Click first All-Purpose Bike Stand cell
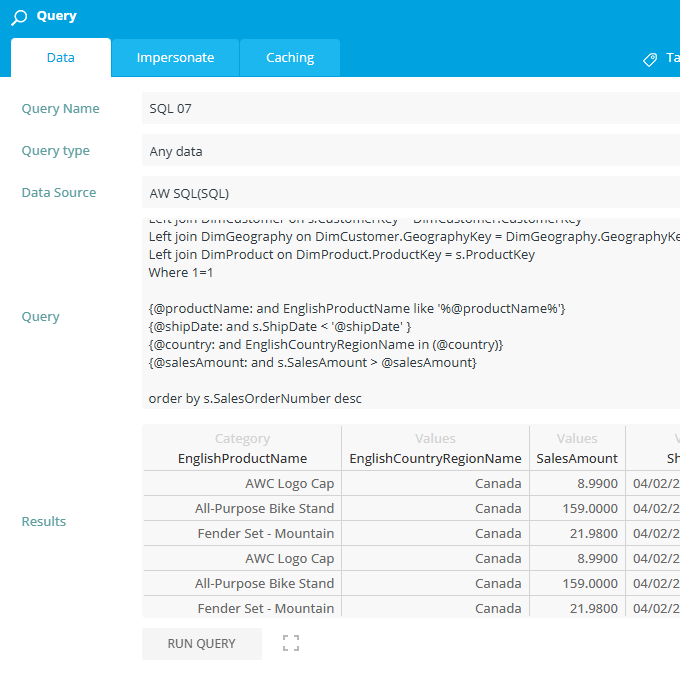Viewport: 680px width, 680px height. point(242,508)
